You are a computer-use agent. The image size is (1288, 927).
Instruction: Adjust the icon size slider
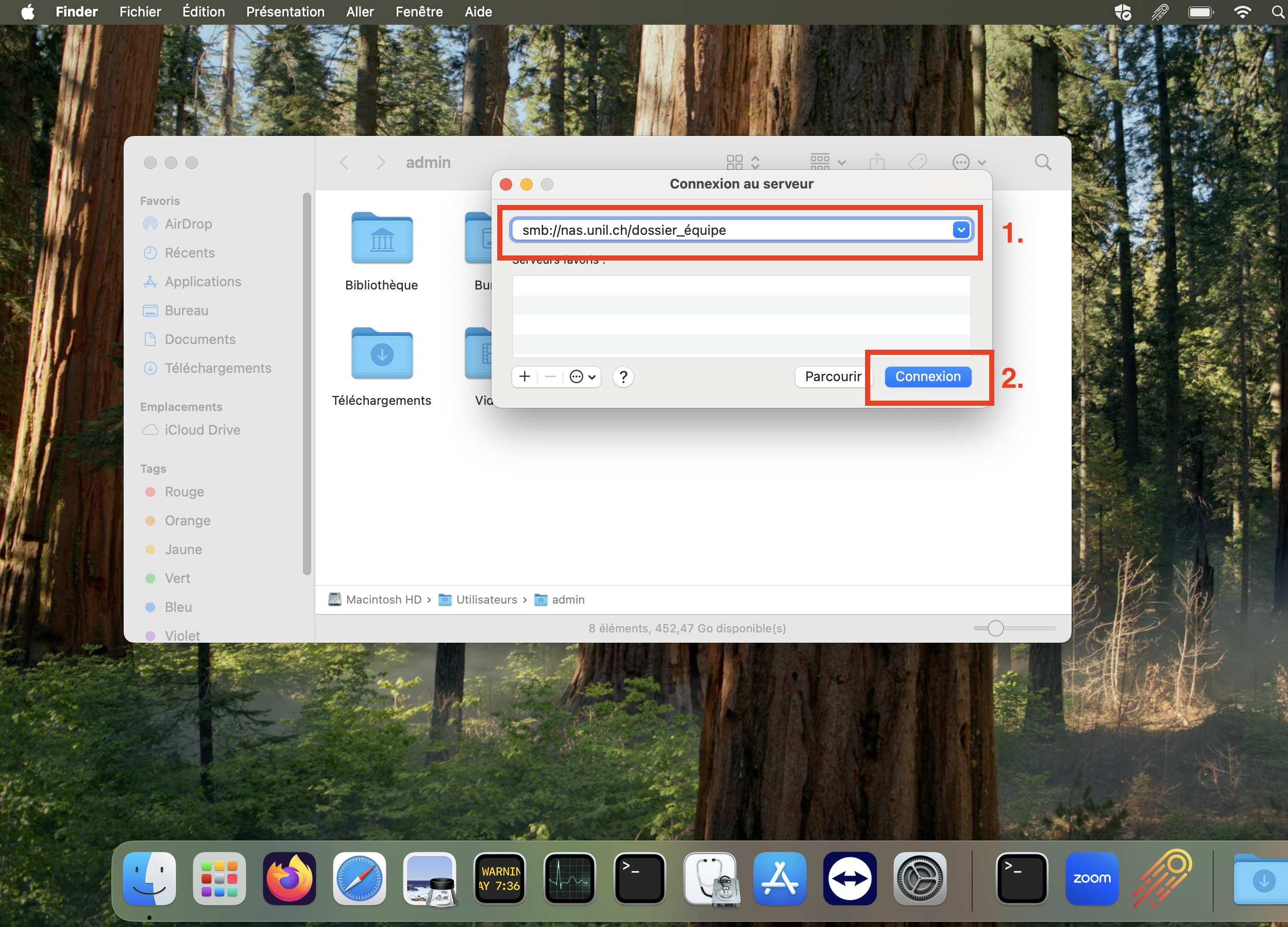pyautogui.click(x=995, y=628)
